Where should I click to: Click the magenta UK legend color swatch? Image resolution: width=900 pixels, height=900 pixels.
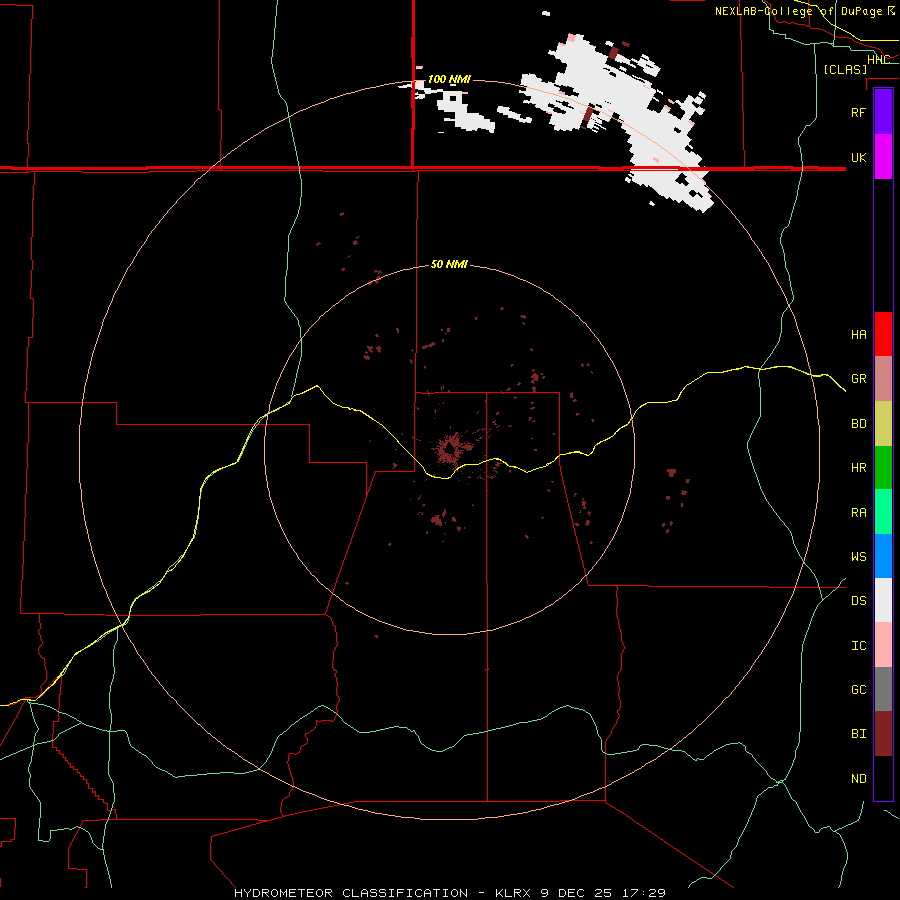pos(883,157)
